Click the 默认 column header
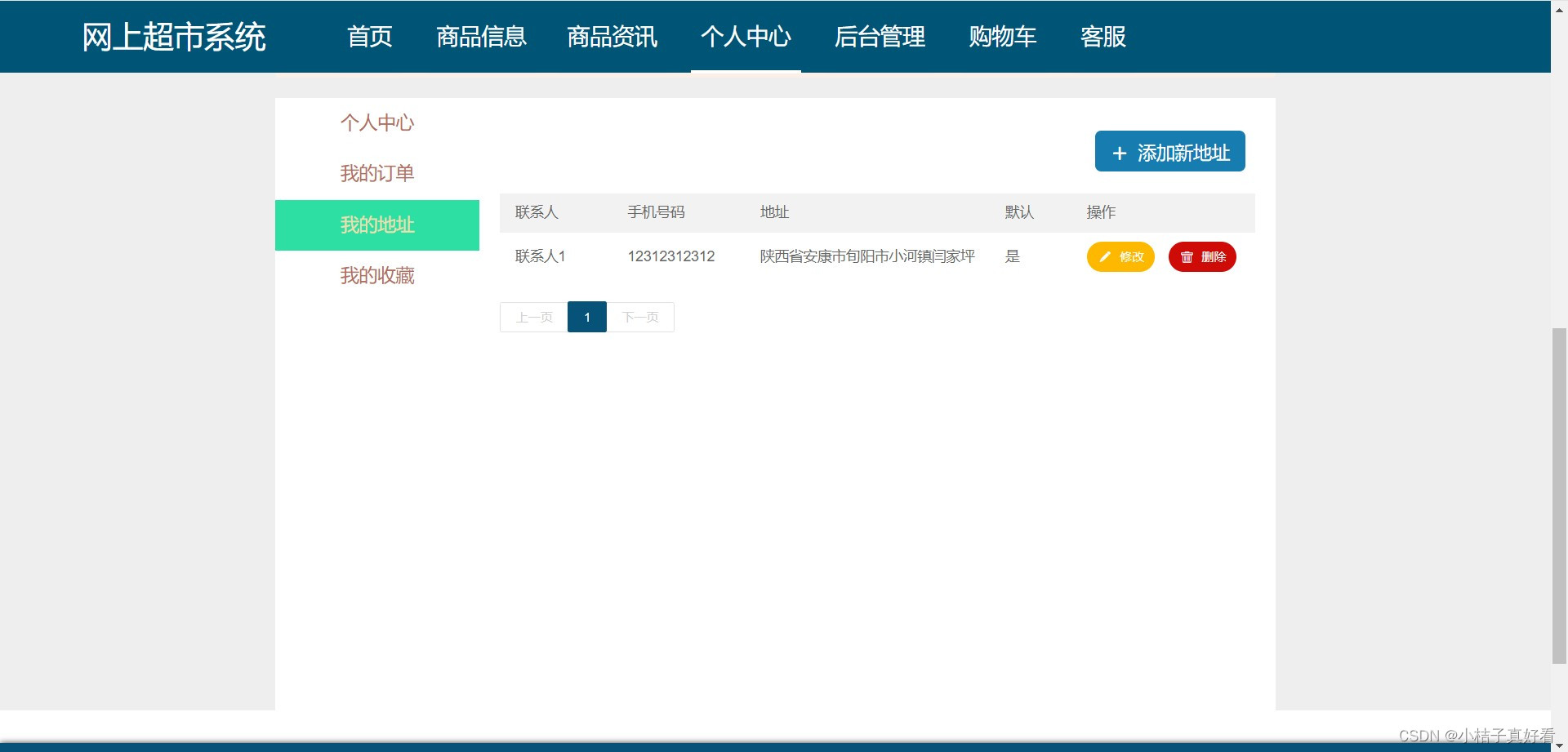 (1019, 212)
